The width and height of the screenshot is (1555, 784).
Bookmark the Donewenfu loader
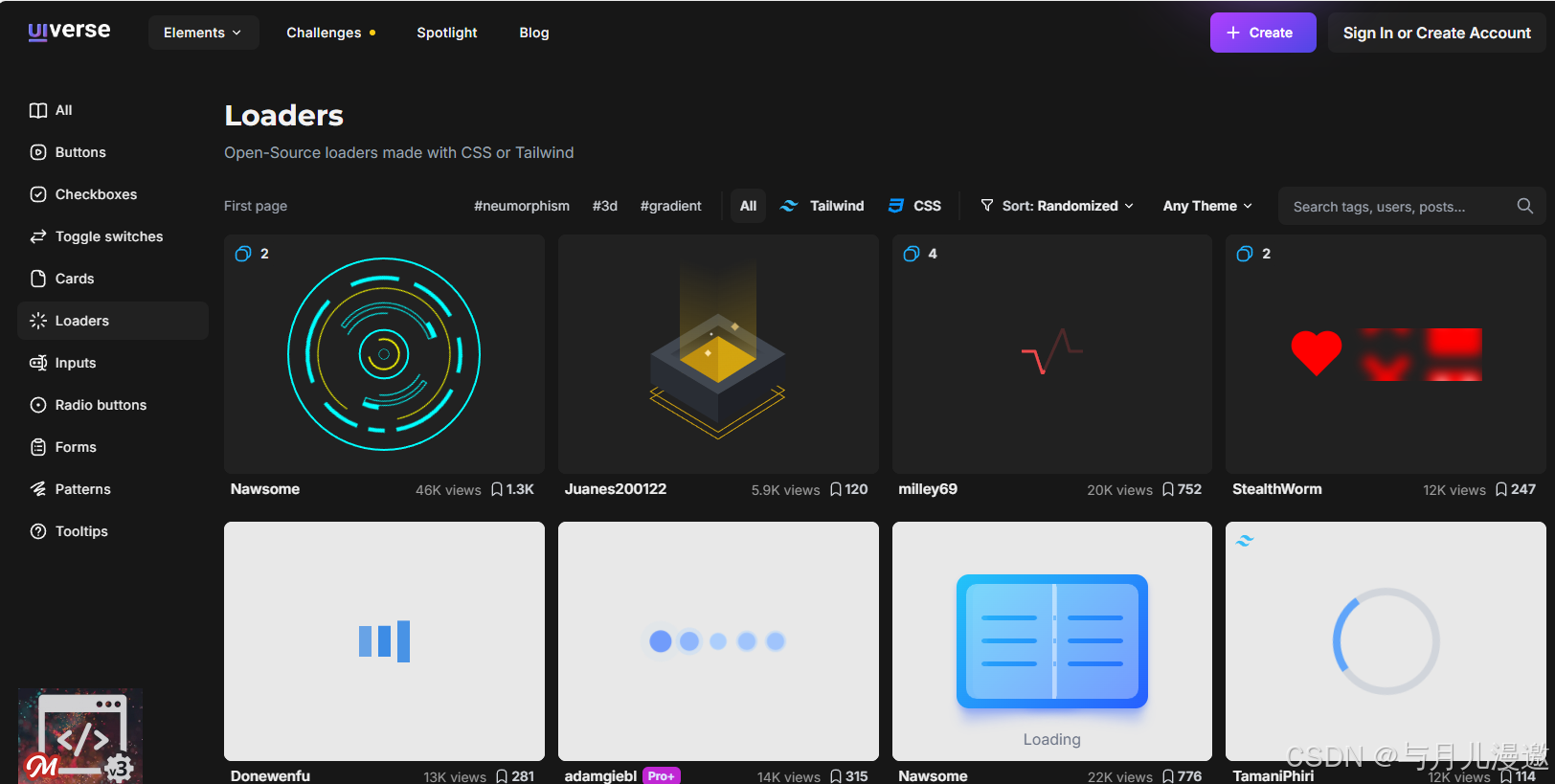(502, 776)
